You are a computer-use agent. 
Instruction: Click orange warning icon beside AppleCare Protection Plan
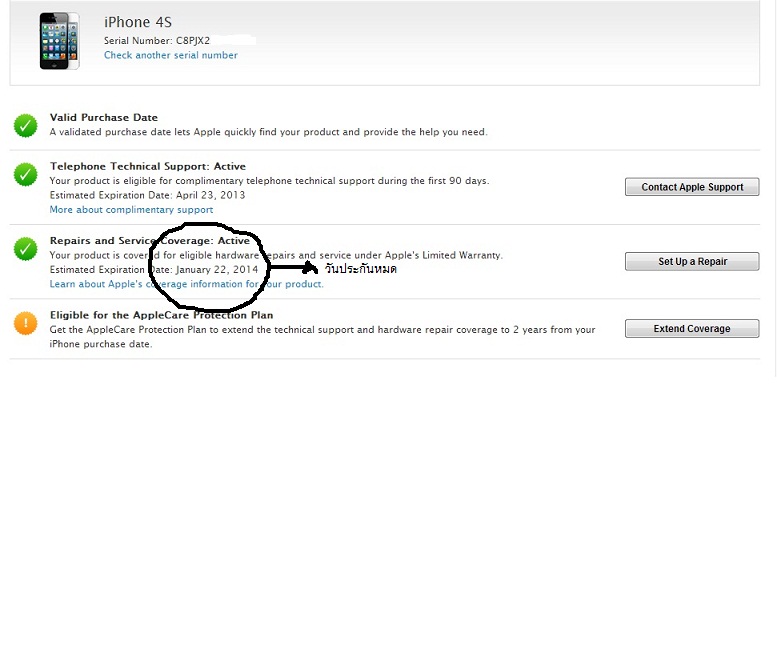click(x=26, y=323)
